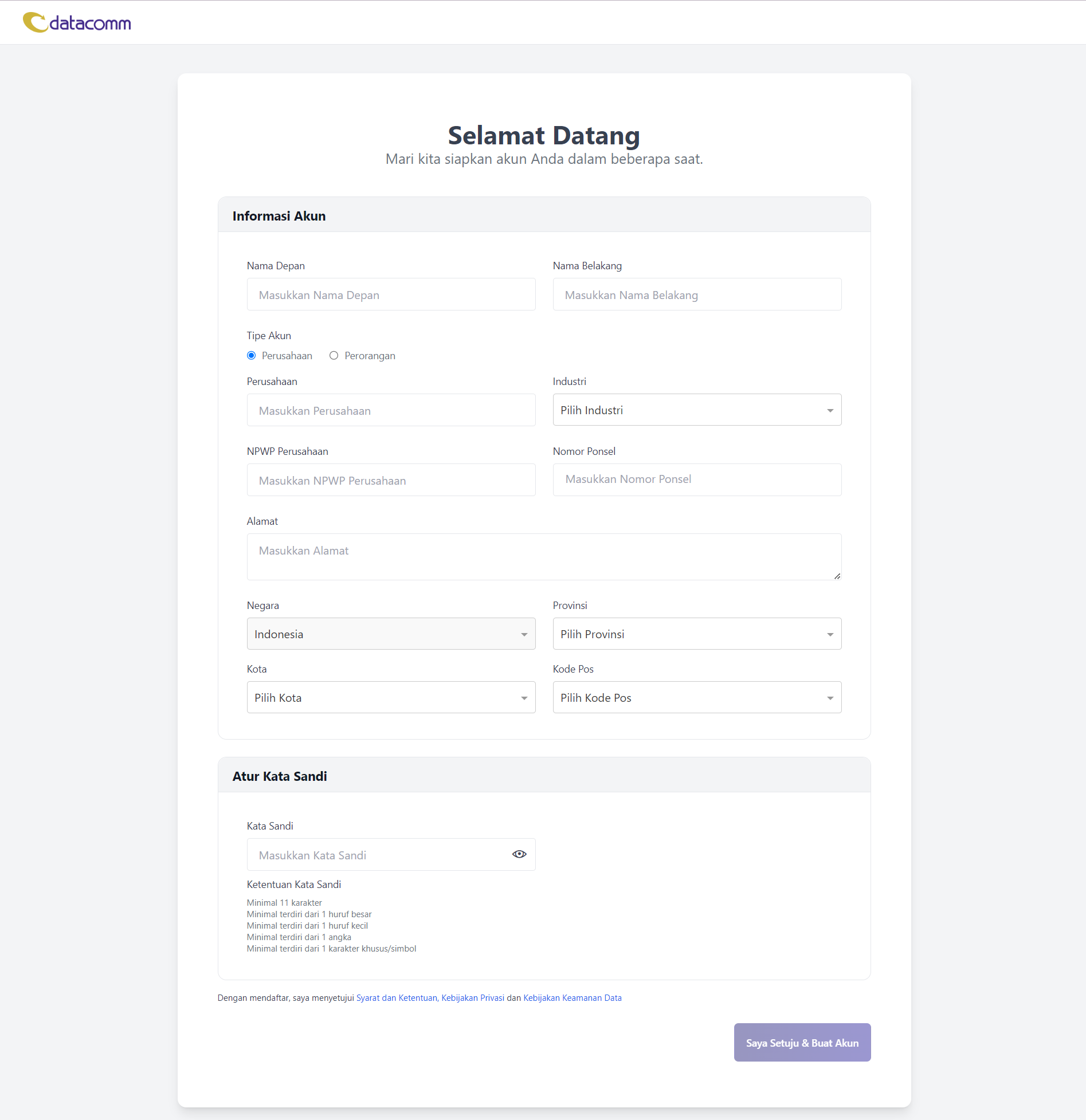1086x1120 pixels.
Task: Open the Pilih Kode Pos dropdown
Action: (x=697, y=698)
